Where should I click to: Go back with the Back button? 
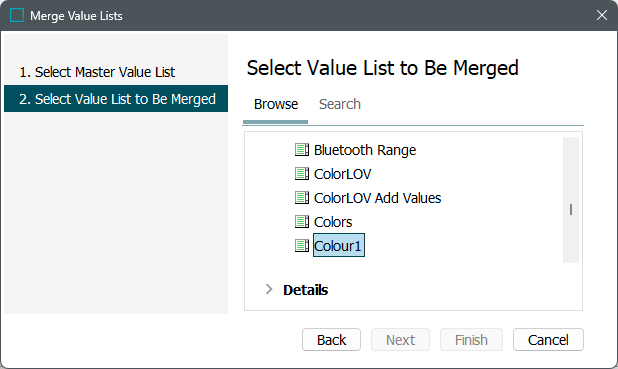point(331,339)
